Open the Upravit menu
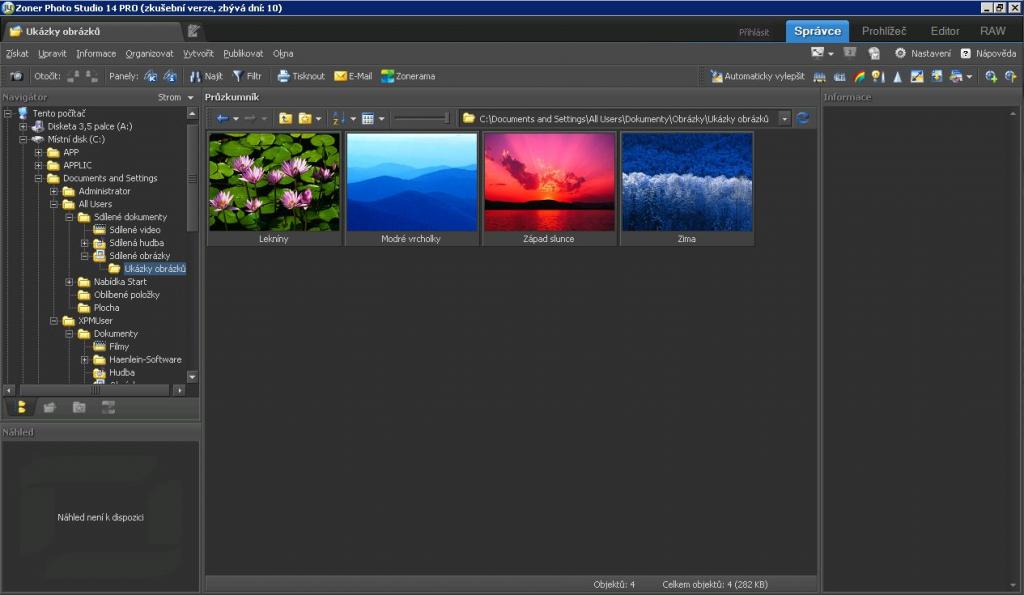This screenshot has width=1024, height=595. click(x=52, y=54)
